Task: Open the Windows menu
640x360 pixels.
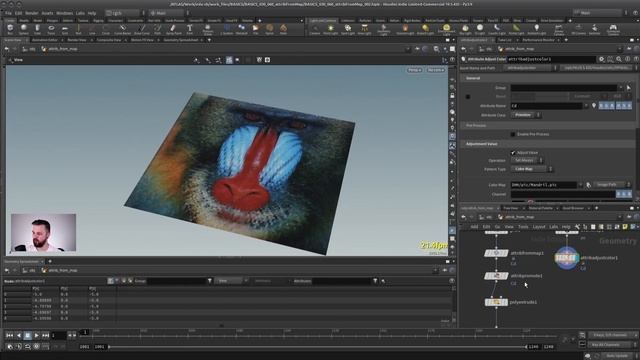Action: 64,13
